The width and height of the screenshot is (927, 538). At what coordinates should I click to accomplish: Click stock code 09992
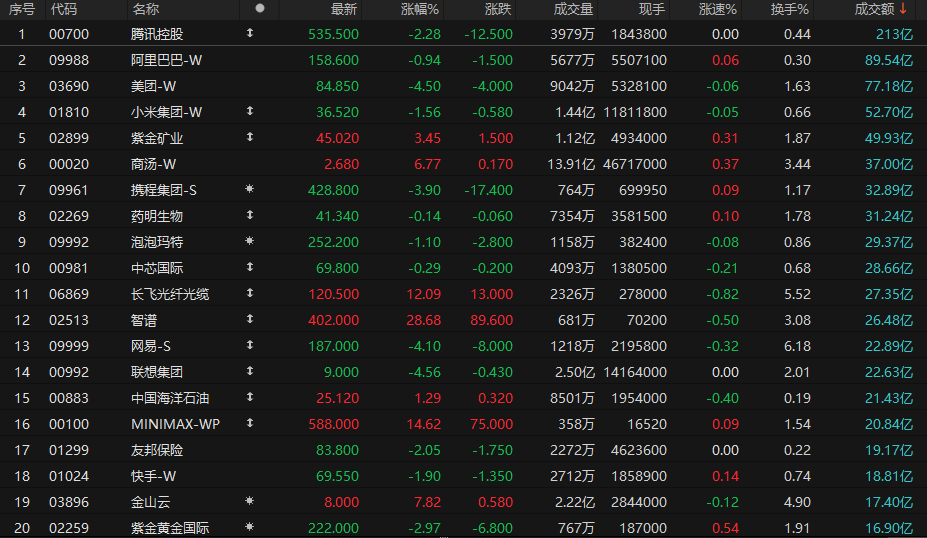(x=69, y=242)
